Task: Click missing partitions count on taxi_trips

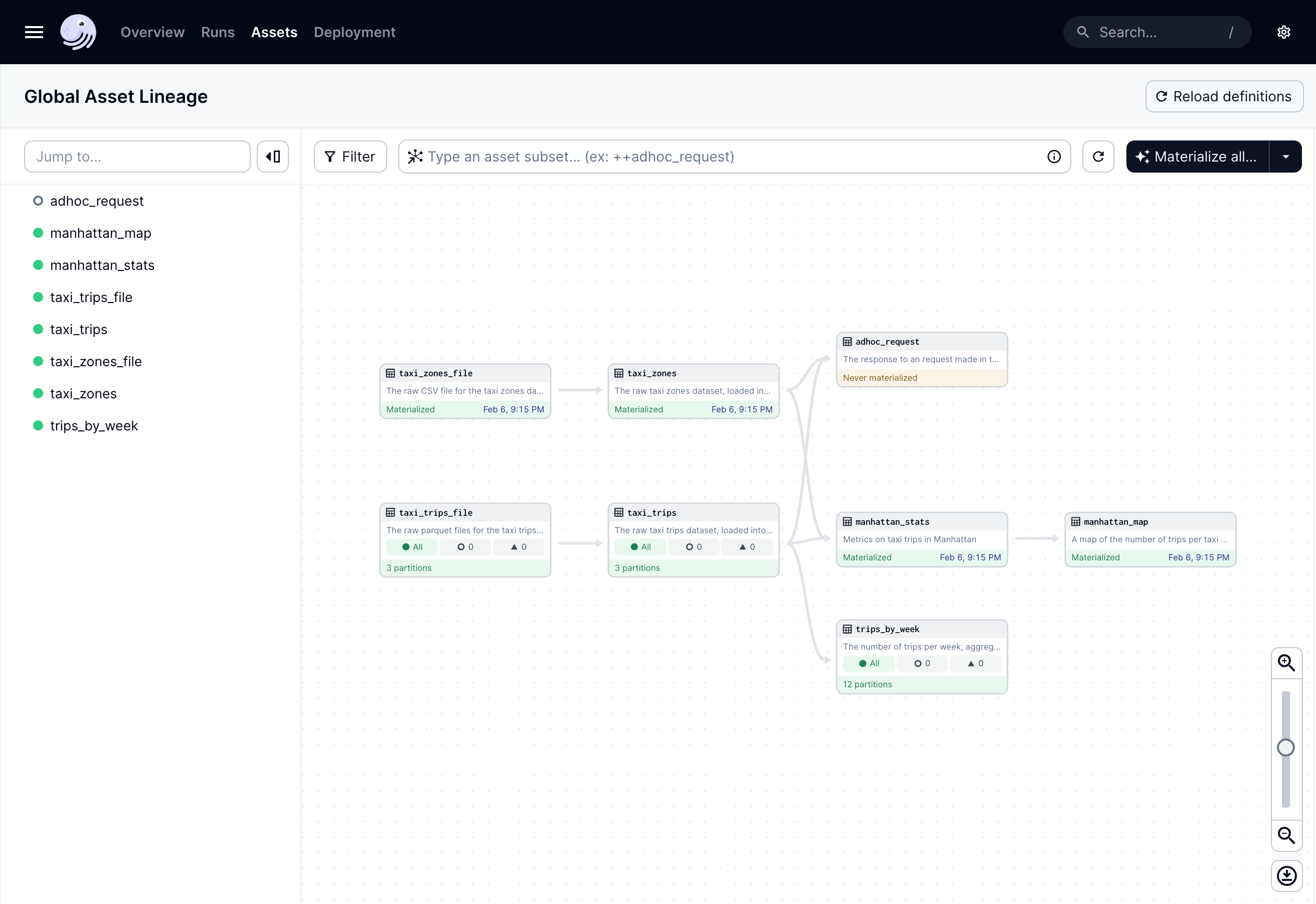Action: (694, 547)
